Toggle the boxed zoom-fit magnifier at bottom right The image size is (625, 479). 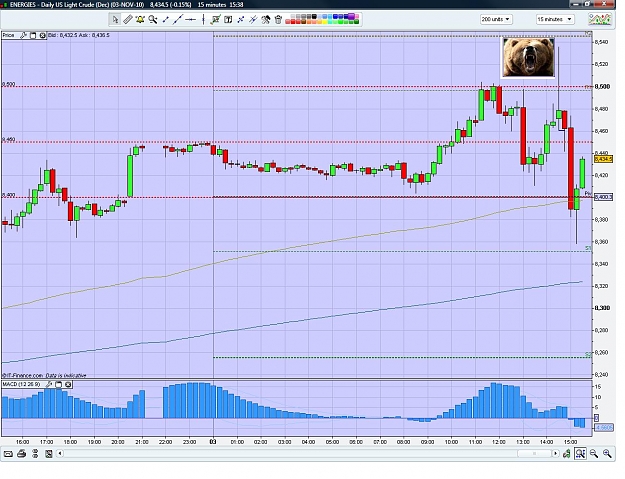[x=580, y=453]
